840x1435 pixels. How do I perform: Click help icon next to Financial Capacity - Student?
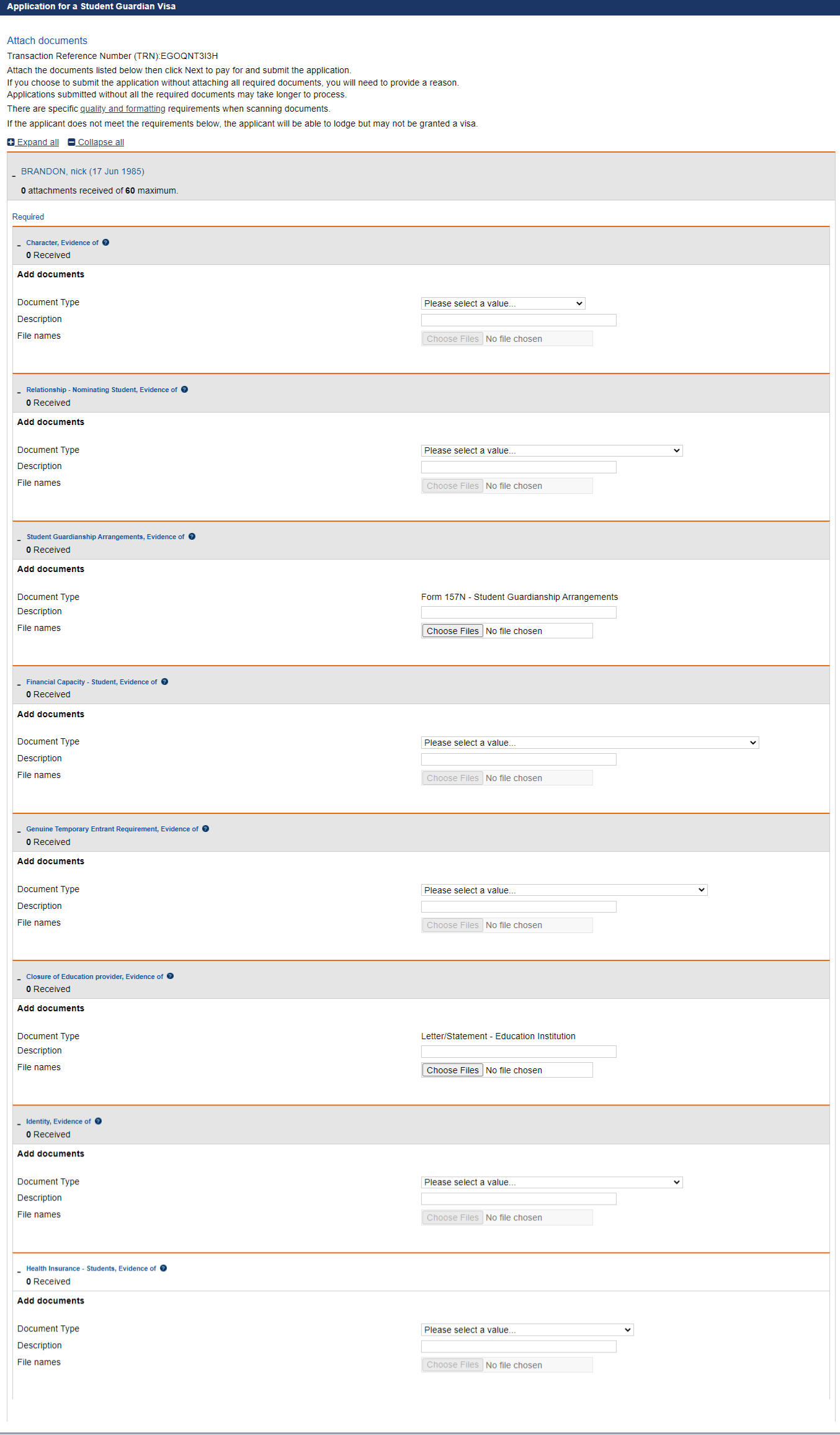pyautogui.click(x=164, y=682)
